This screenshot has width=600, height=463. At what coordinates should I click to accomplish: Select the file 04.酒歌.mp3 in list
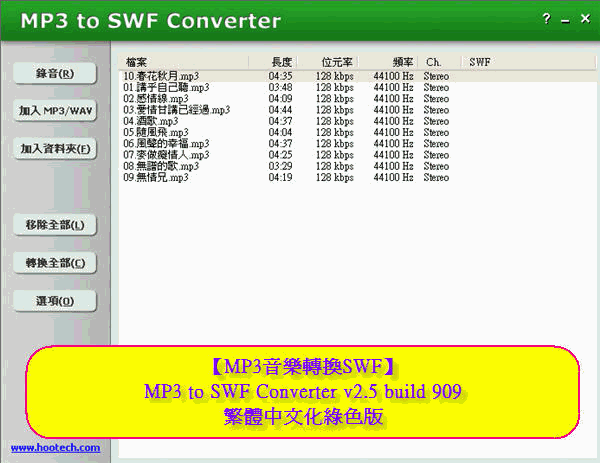click(150, 121)
